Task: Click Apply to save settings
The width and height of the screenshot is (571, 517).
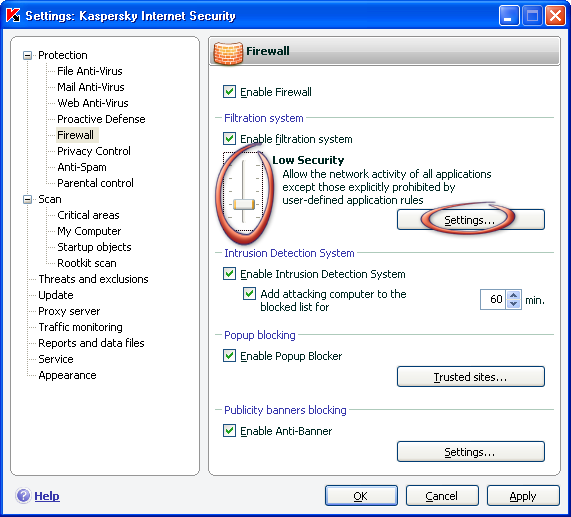Action: 523,496
